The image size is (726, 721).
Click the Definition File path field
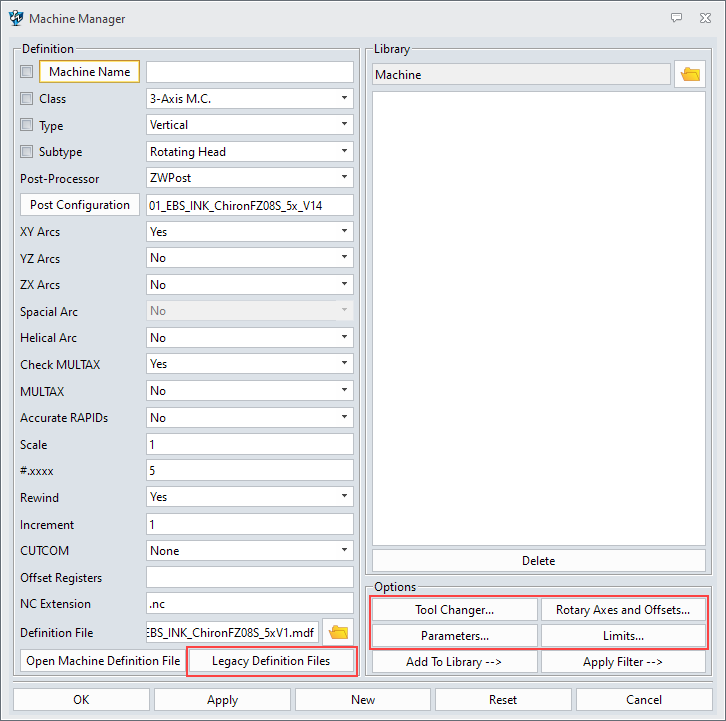(x=232, y=632)
